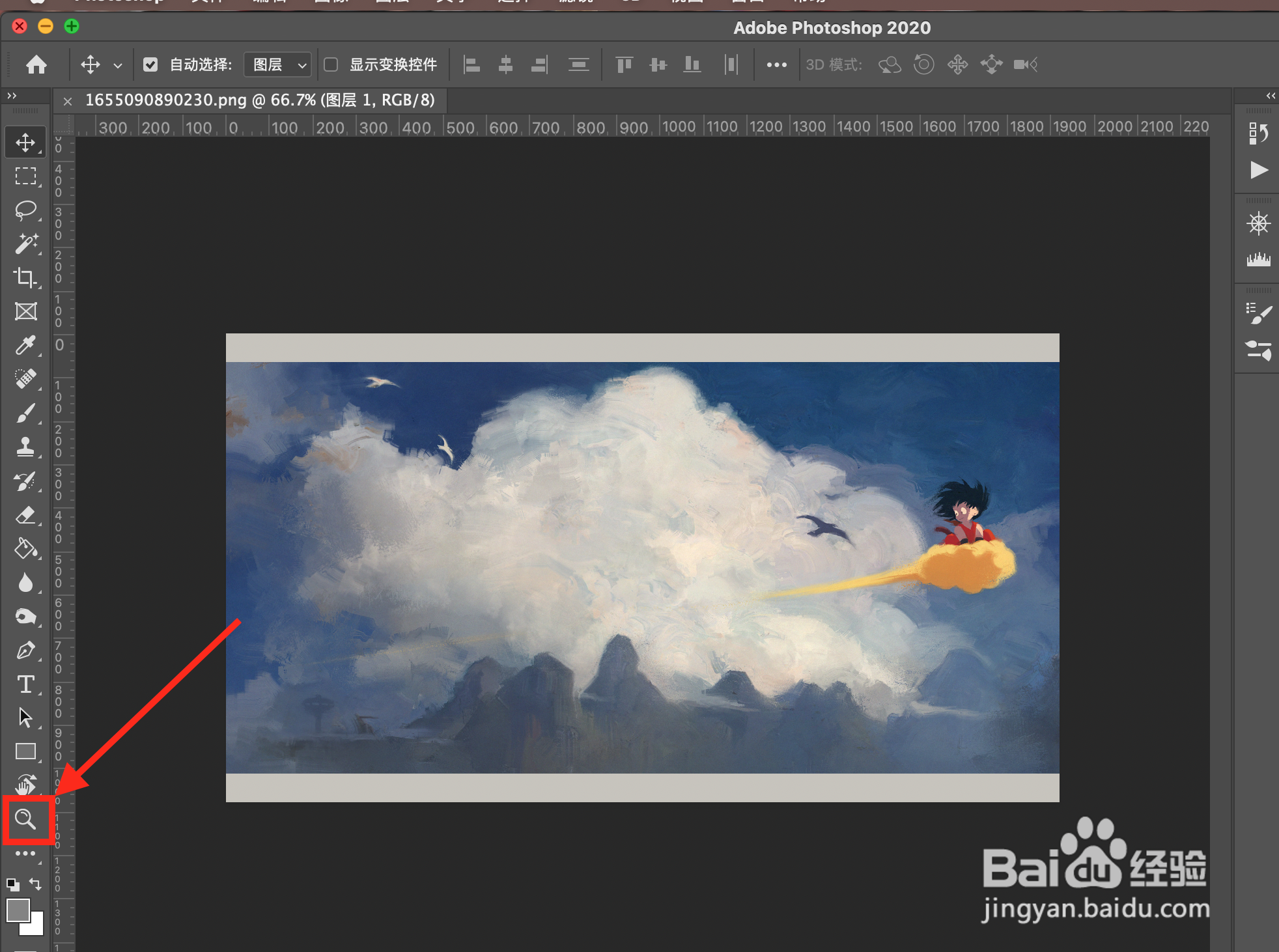Align right edges
The image size is (1279, 952).
[540, 64]
